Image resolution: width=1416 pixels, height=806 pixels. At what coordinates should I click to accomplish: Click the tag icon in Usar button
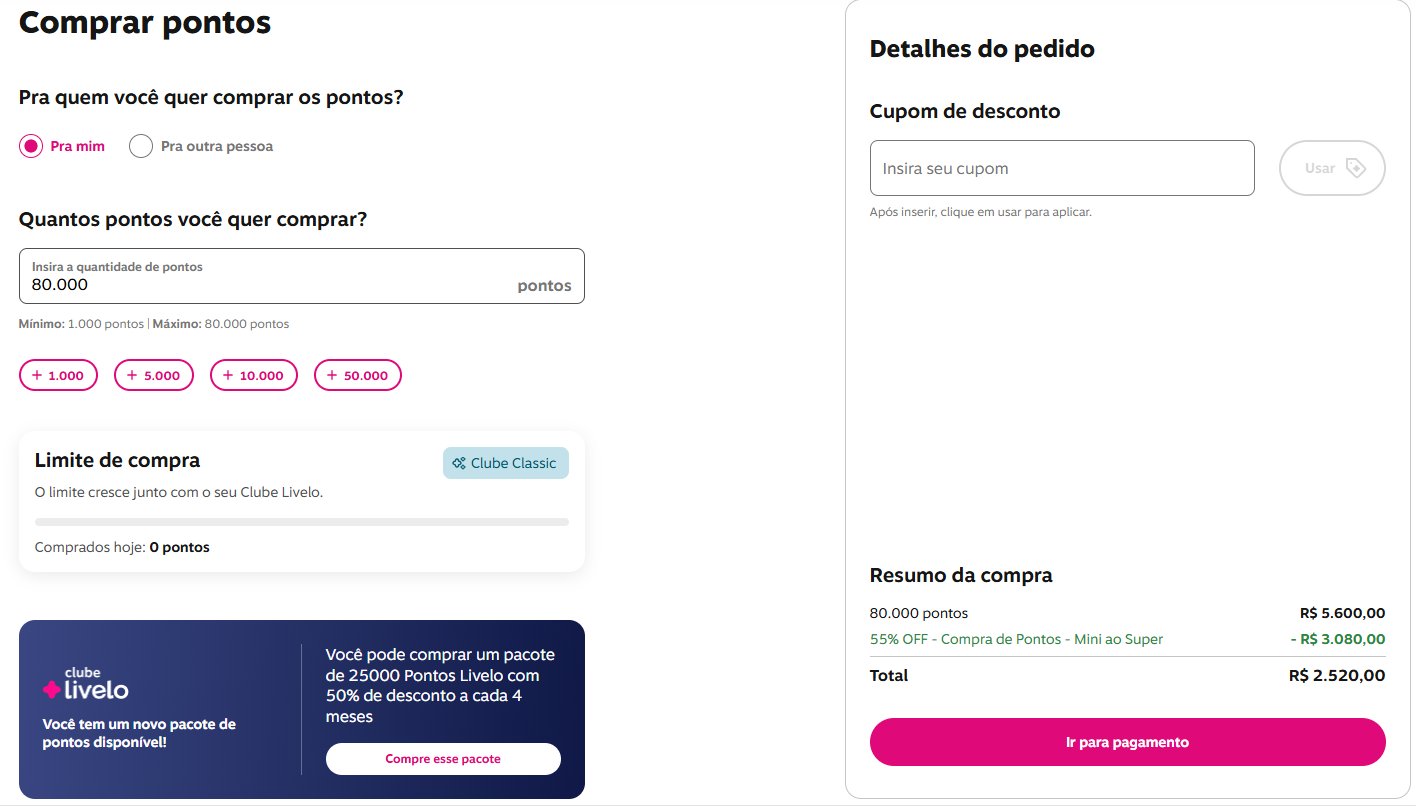[x=1355, y=168]
